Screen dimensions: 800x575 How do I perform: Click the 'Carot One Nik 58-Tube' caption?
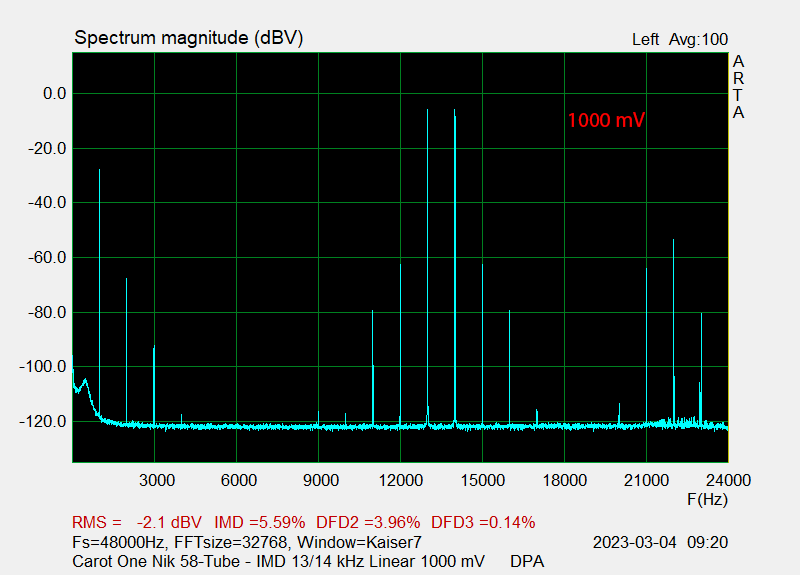click(x=156, y=562)
